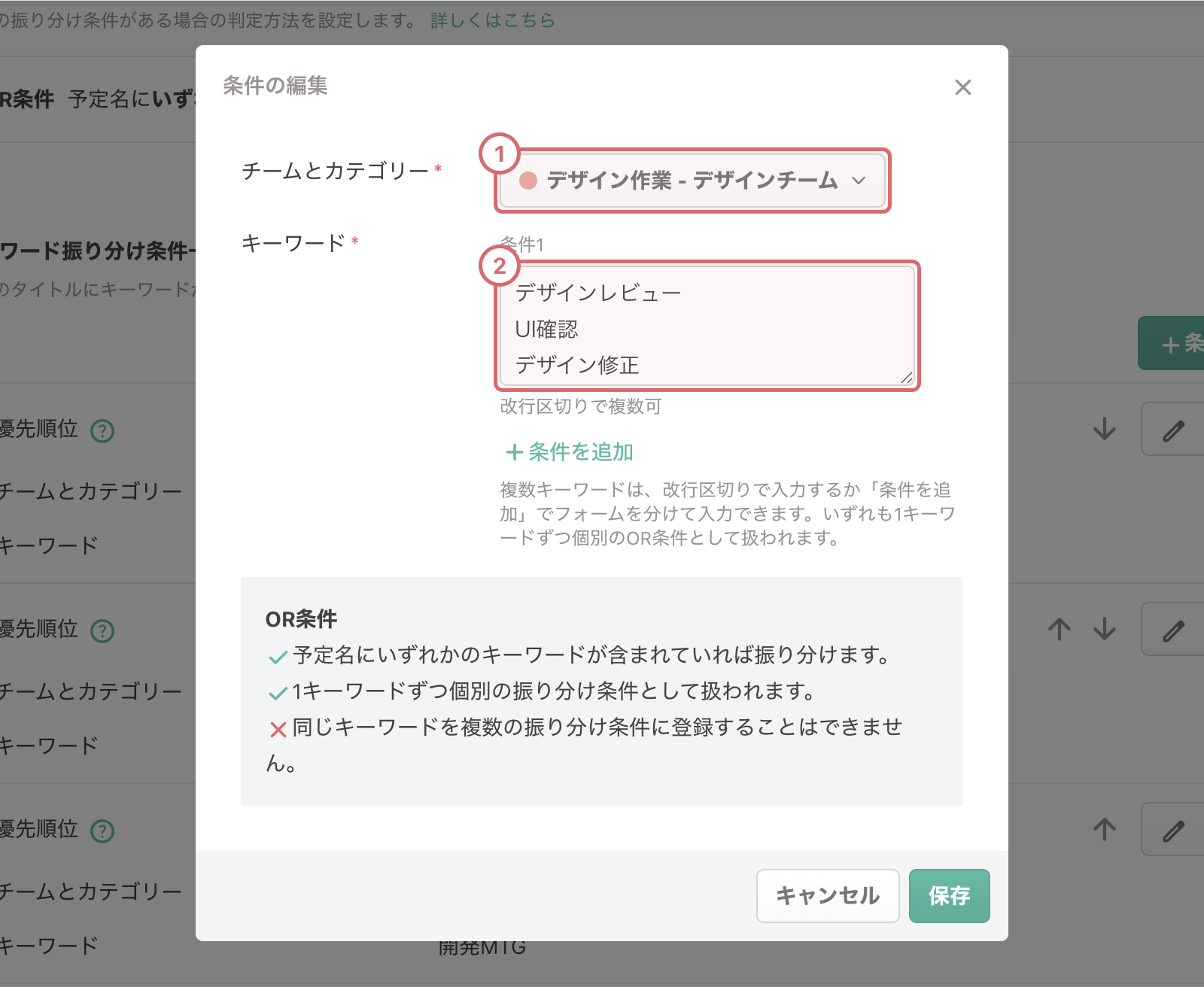This screenshot has height=987, width=1204.
Task: Open the third 優先順位 question mark help icon
Action: (104, 830)
